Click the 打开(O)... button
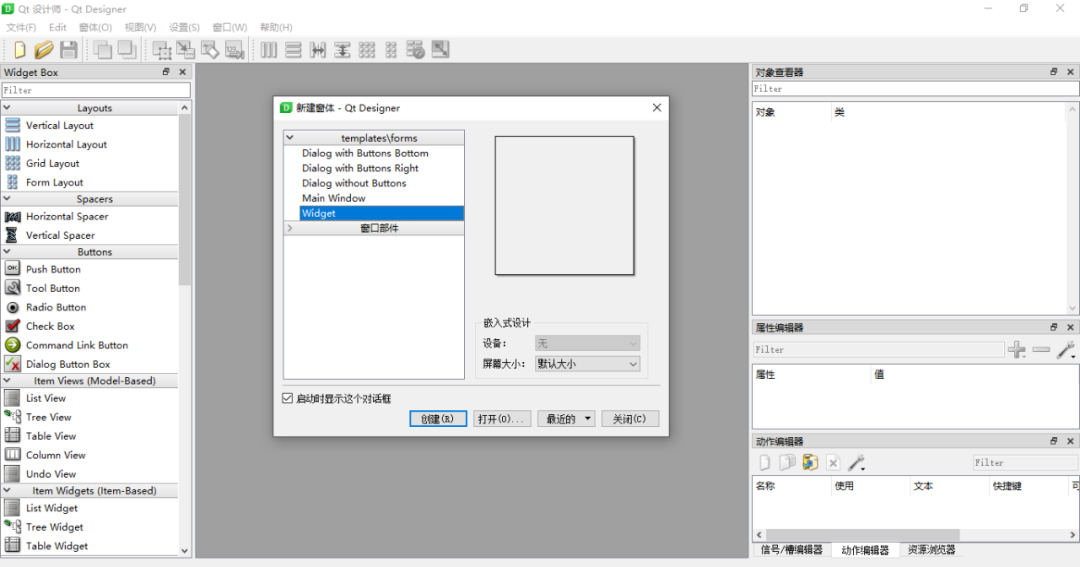The height and width of the screenshot is (567, 1080). coord(501,419)
